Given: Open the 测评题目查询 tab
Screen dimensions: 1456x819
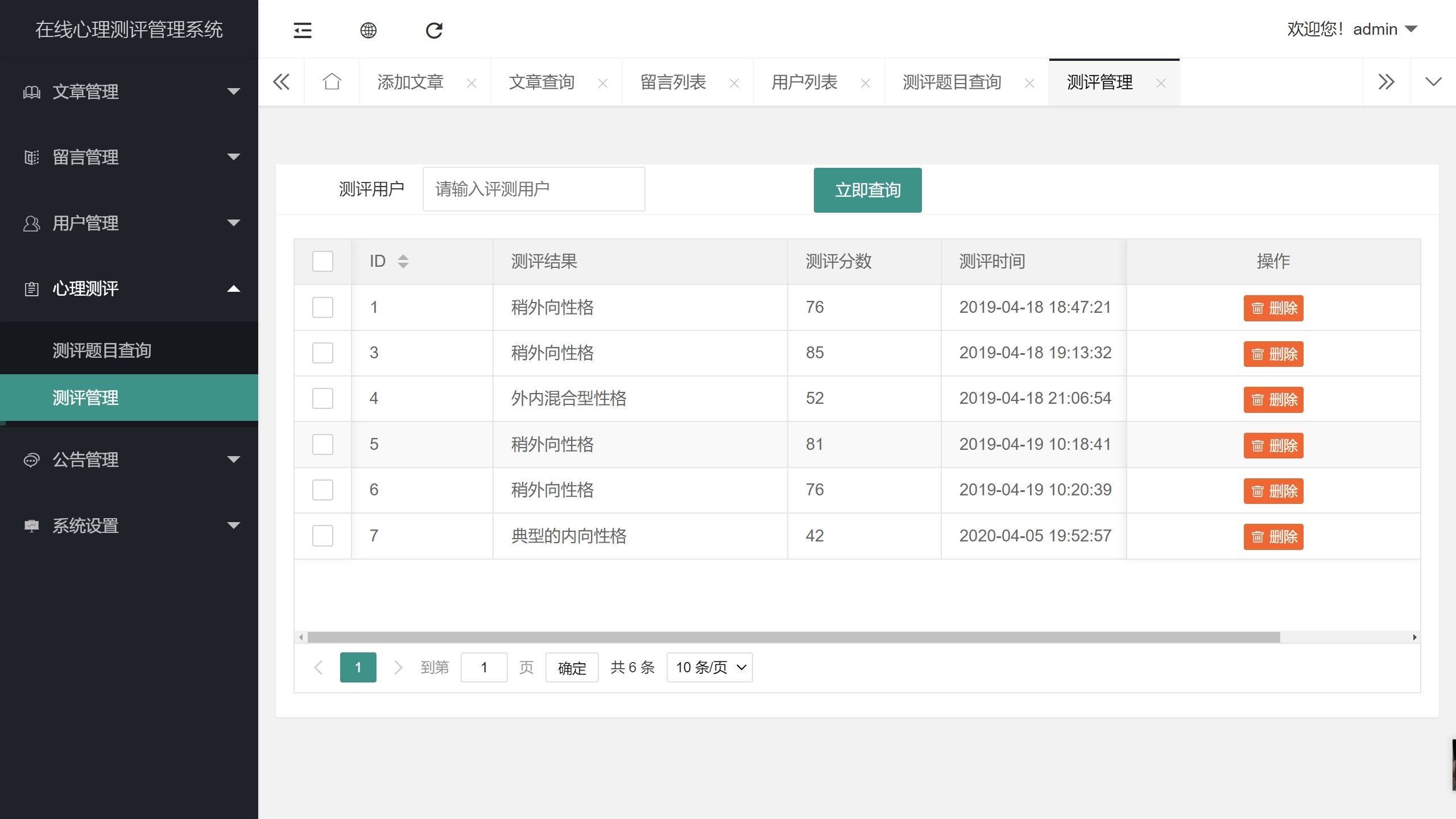Looking at the screenshot, I should [951, 83].
